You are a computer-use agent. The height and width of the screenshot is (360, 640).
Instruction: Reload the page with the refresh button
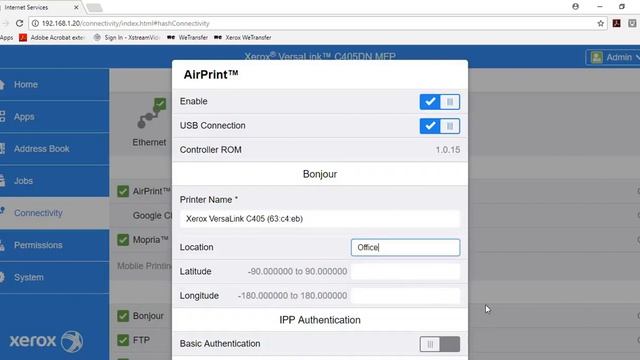tap(19, 23)
